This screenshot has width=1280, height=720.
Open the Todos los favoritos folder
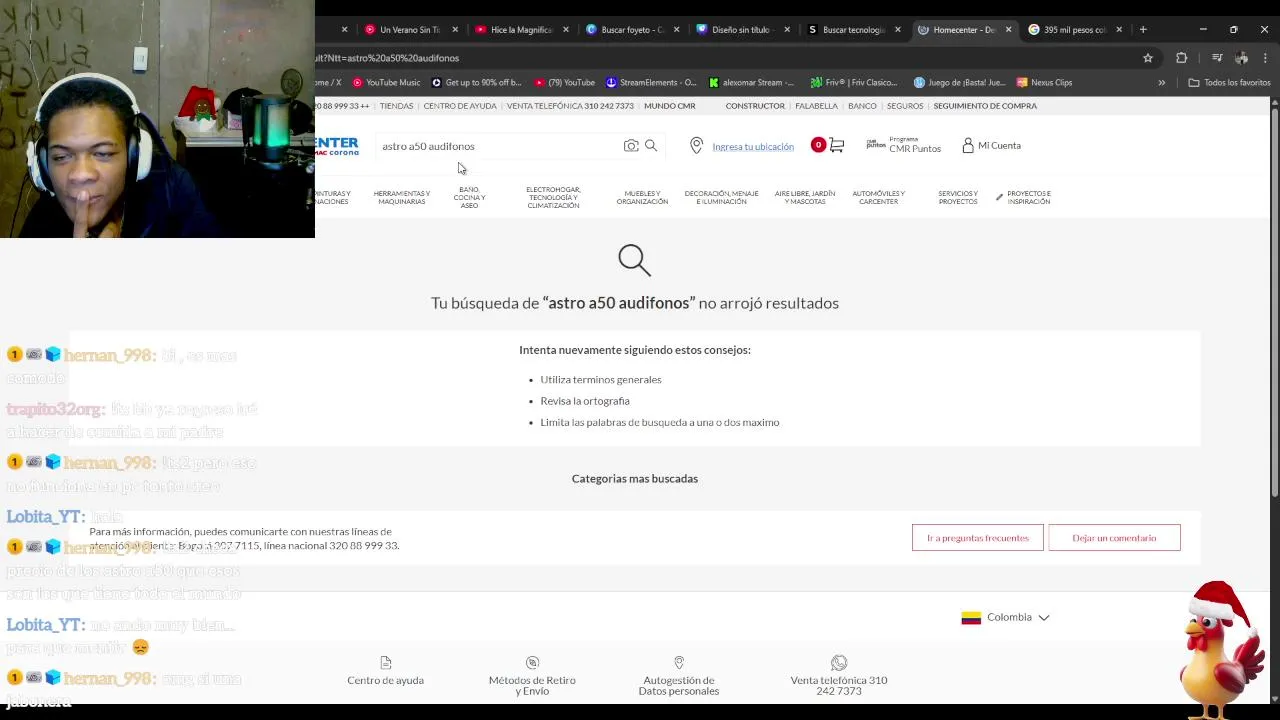(1229, 82)
